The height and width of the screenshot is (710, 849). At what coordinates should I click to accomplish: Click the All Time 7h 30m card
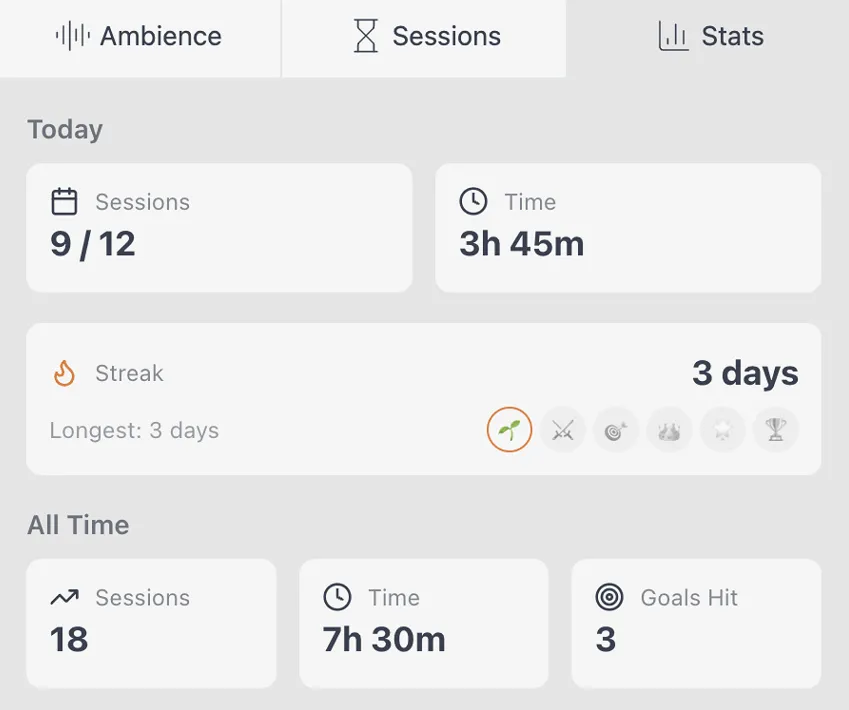(423, 623)
